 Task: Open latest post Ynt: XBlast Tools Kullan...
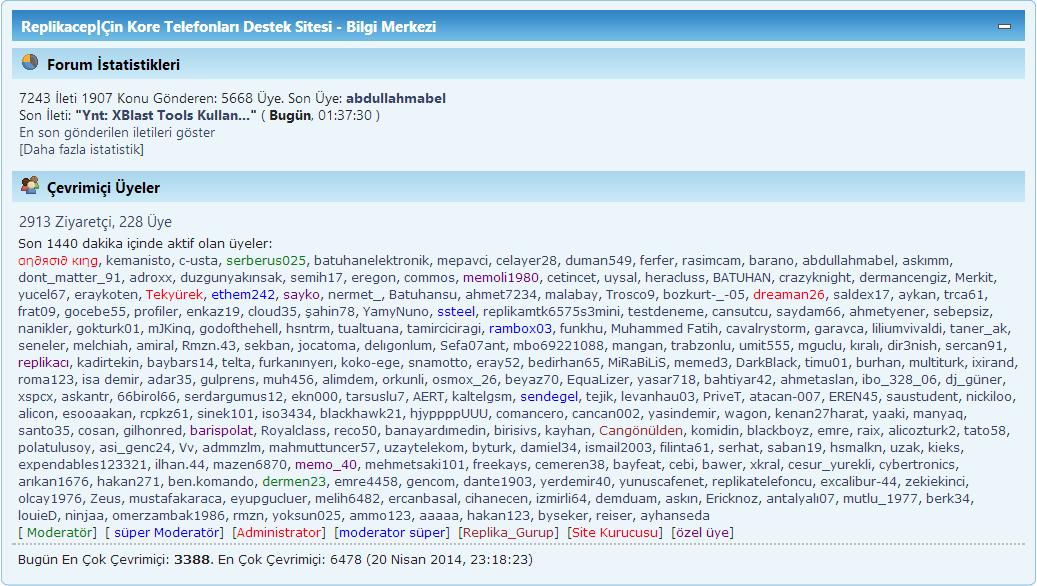166,115
